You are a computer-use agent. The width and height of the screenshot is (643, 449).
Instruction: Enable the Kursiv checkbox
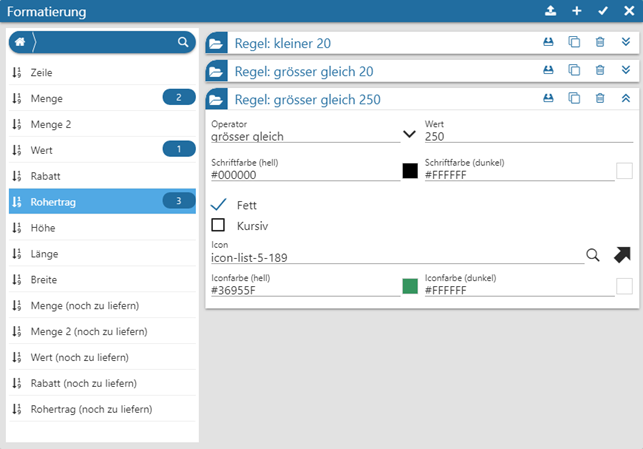tap(218, 224)
